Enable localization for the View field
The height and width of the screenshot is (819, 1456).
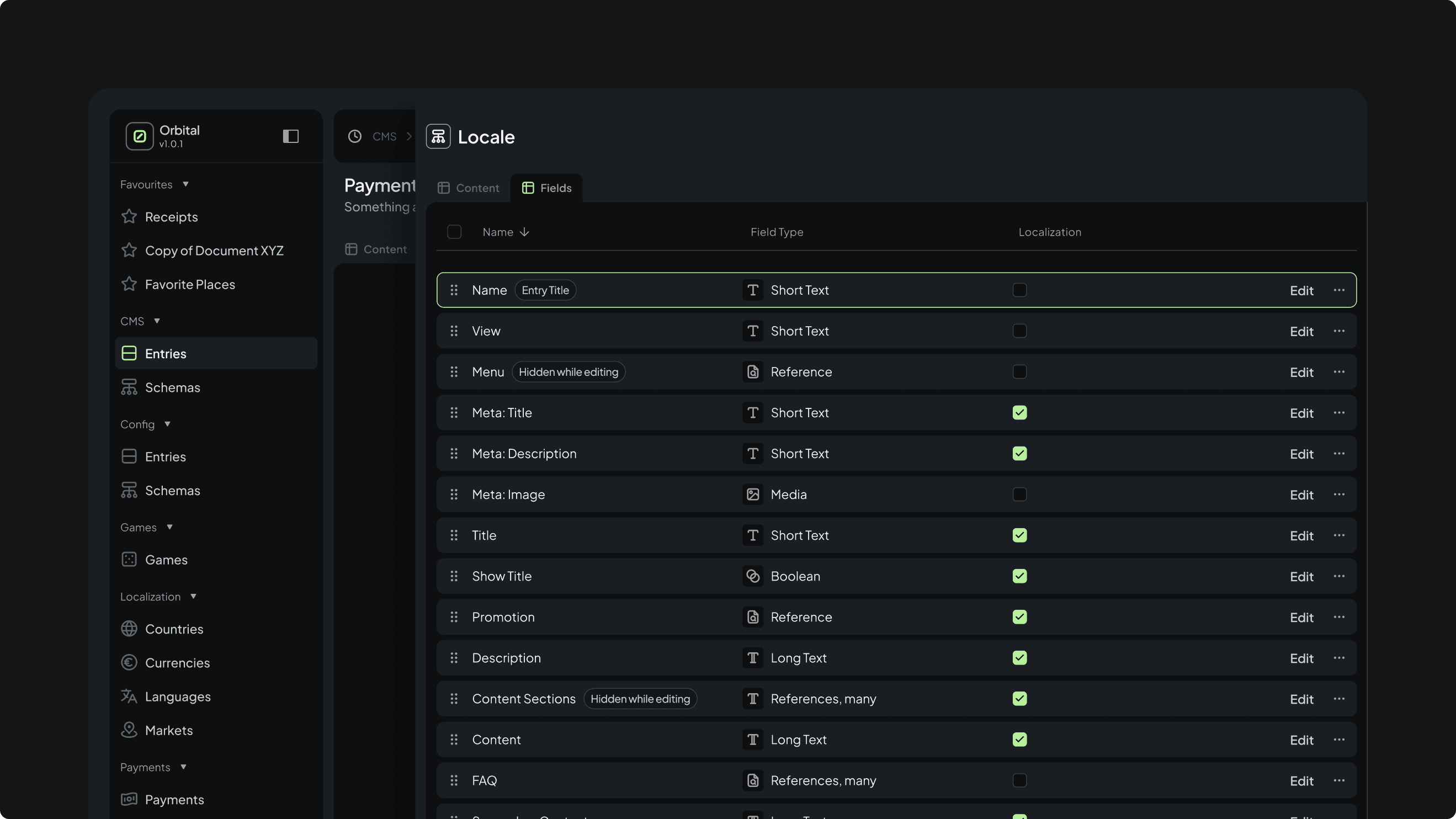(x=1019, y=331)
